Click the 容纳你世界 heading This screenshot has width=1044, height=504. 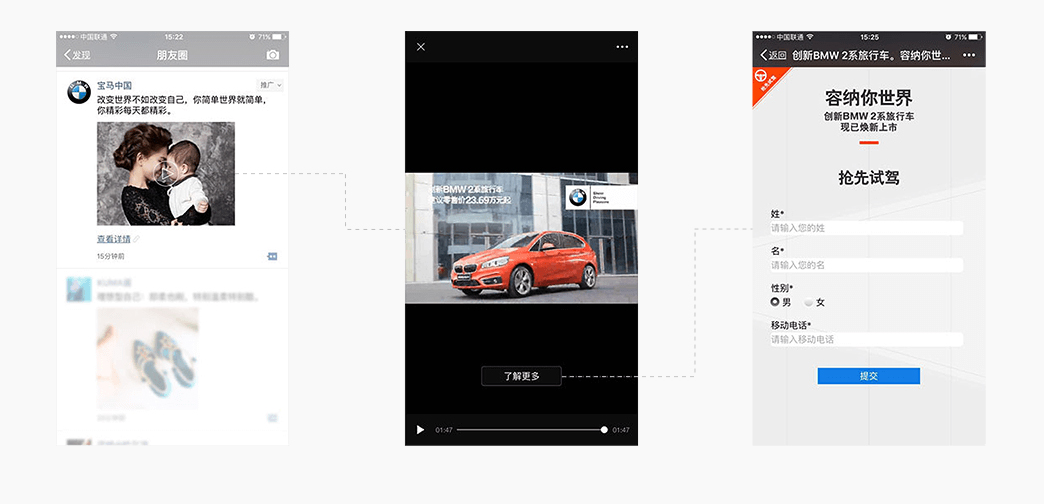(x=869, y=98)
